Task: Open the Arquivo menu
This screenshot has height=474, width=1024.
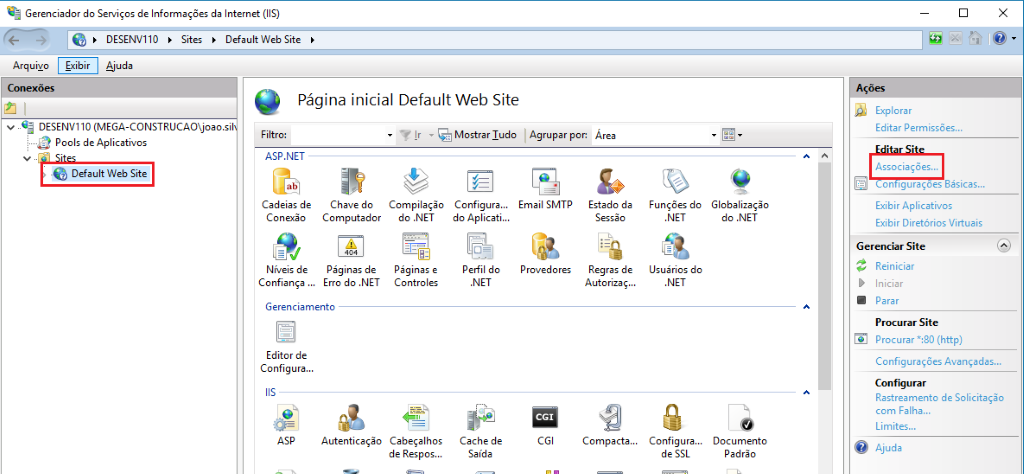Action: (30, 66)
